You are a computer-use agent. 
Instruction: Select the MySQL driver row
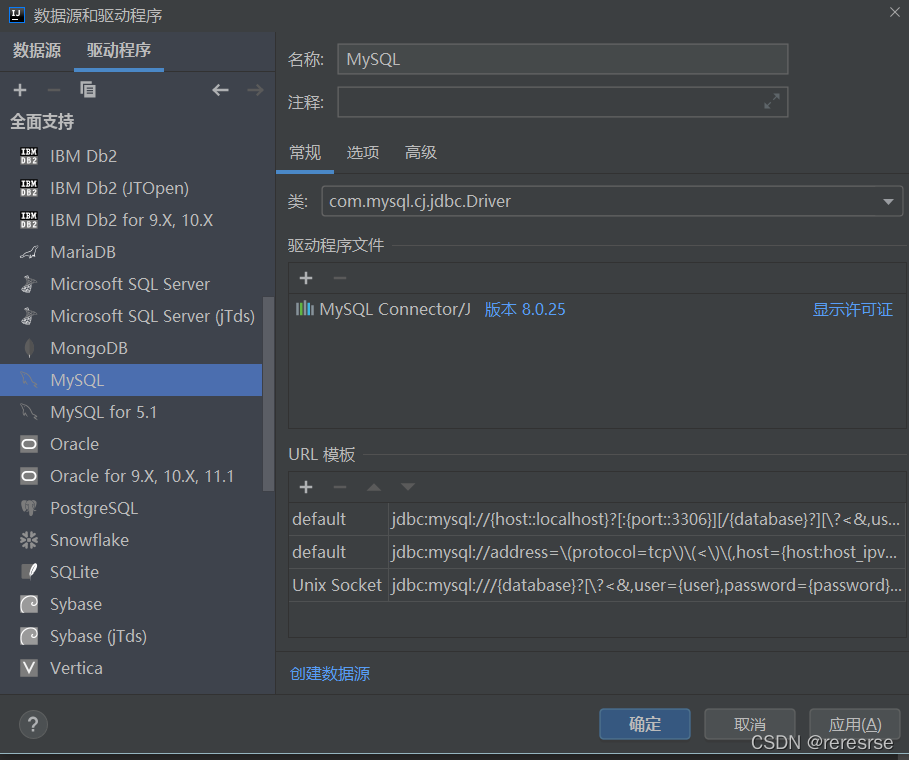coord(131,380)
